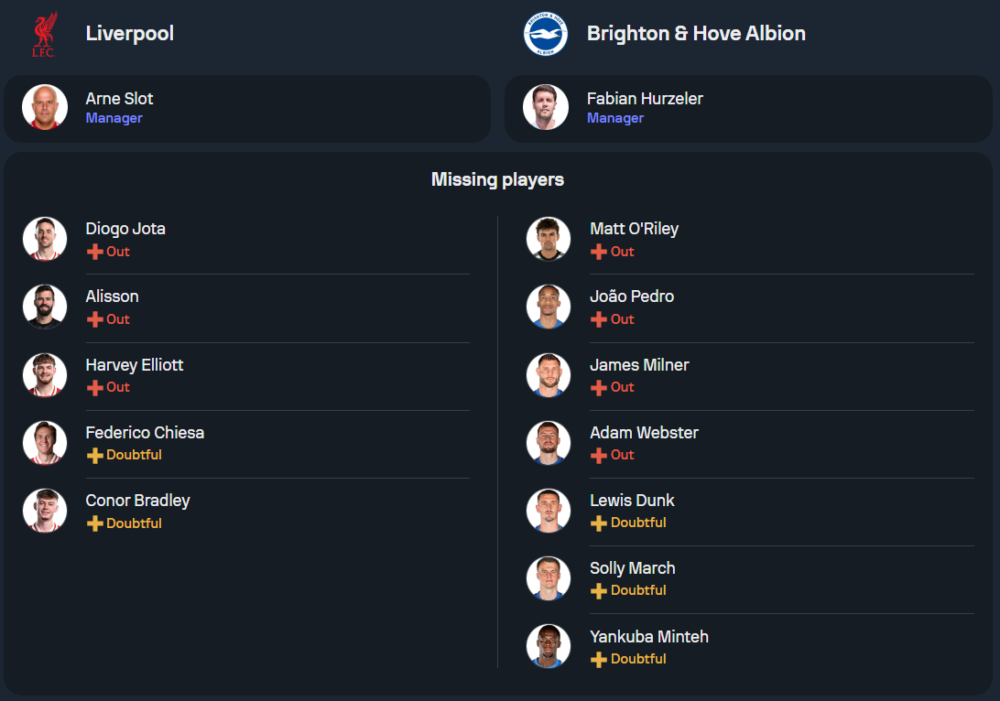Screen dimensions: 1000x701
Task: Open the Brighton & Hove Albion team link
Action: (x=696, y=33)
